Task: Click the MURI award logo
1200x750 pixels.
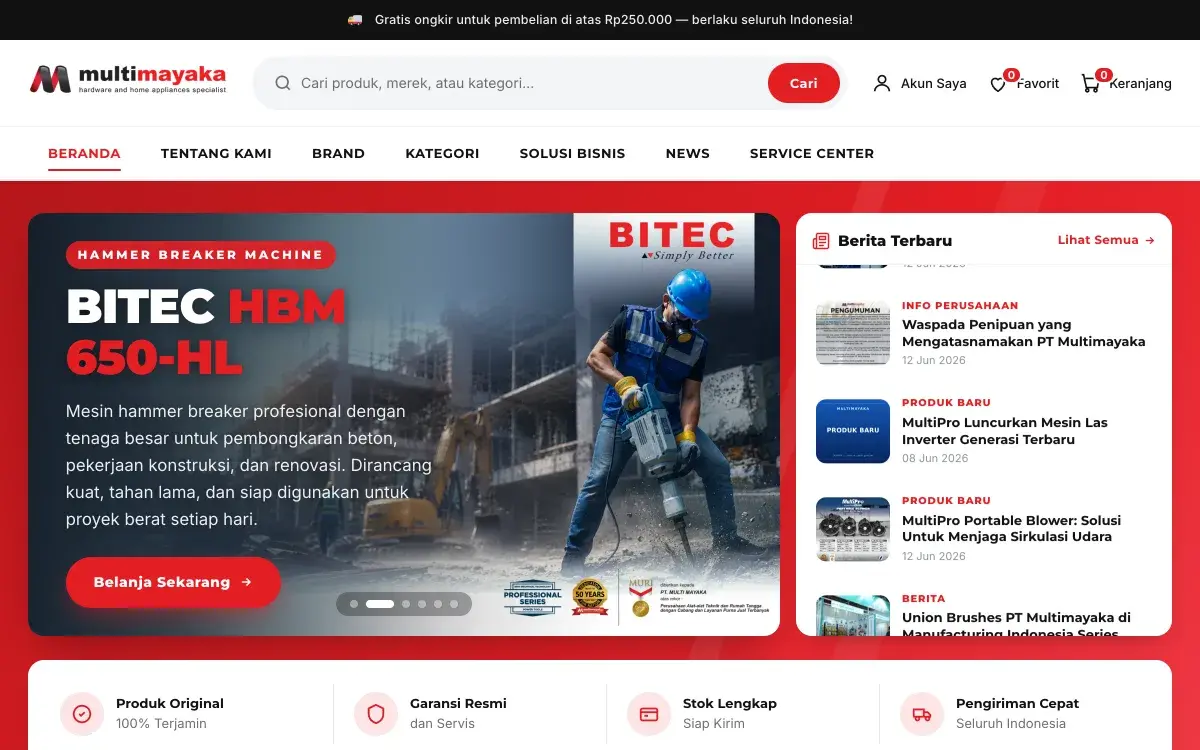Action: pos(640,596)
